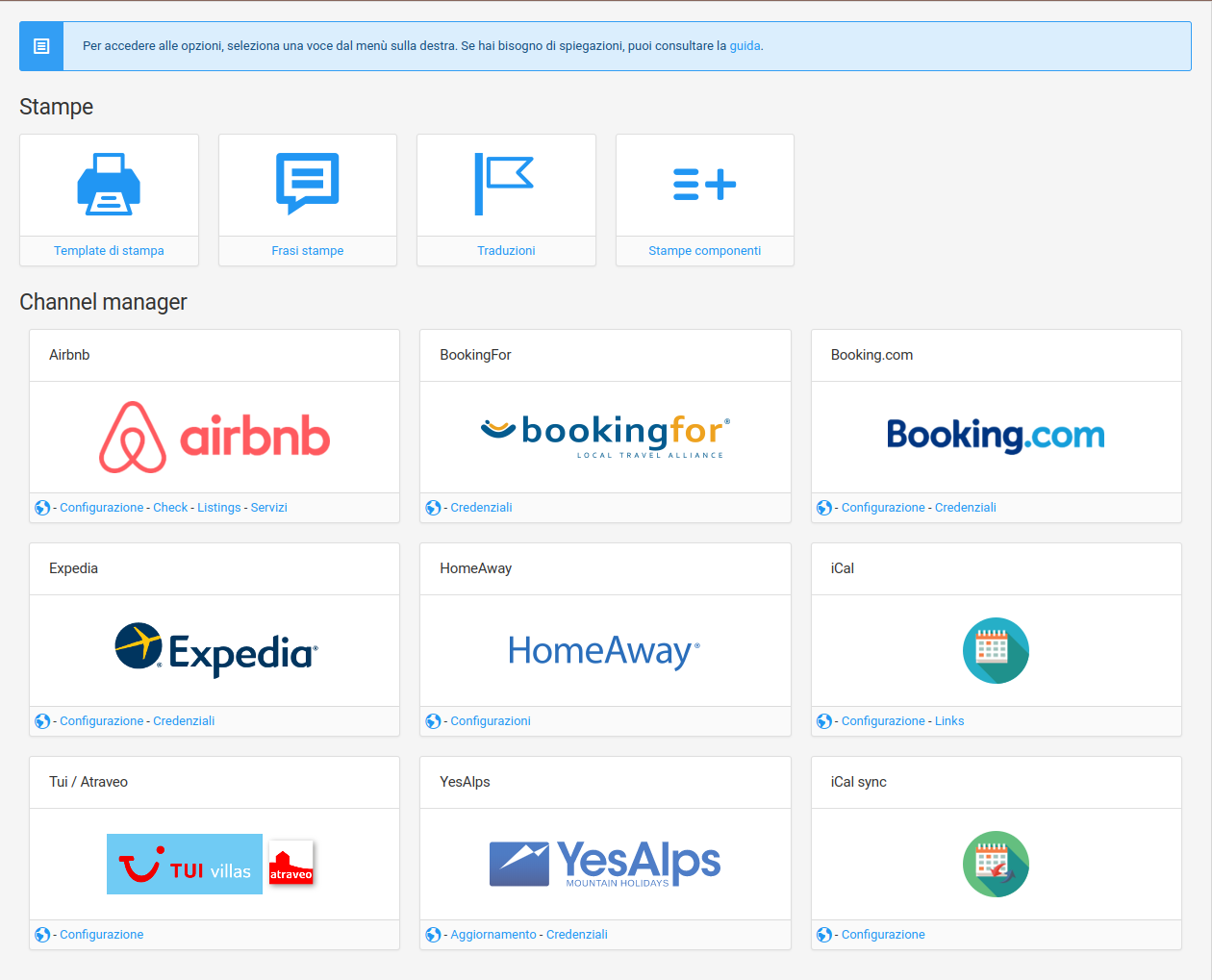Click the printer icon for Template di stampa

109,184
